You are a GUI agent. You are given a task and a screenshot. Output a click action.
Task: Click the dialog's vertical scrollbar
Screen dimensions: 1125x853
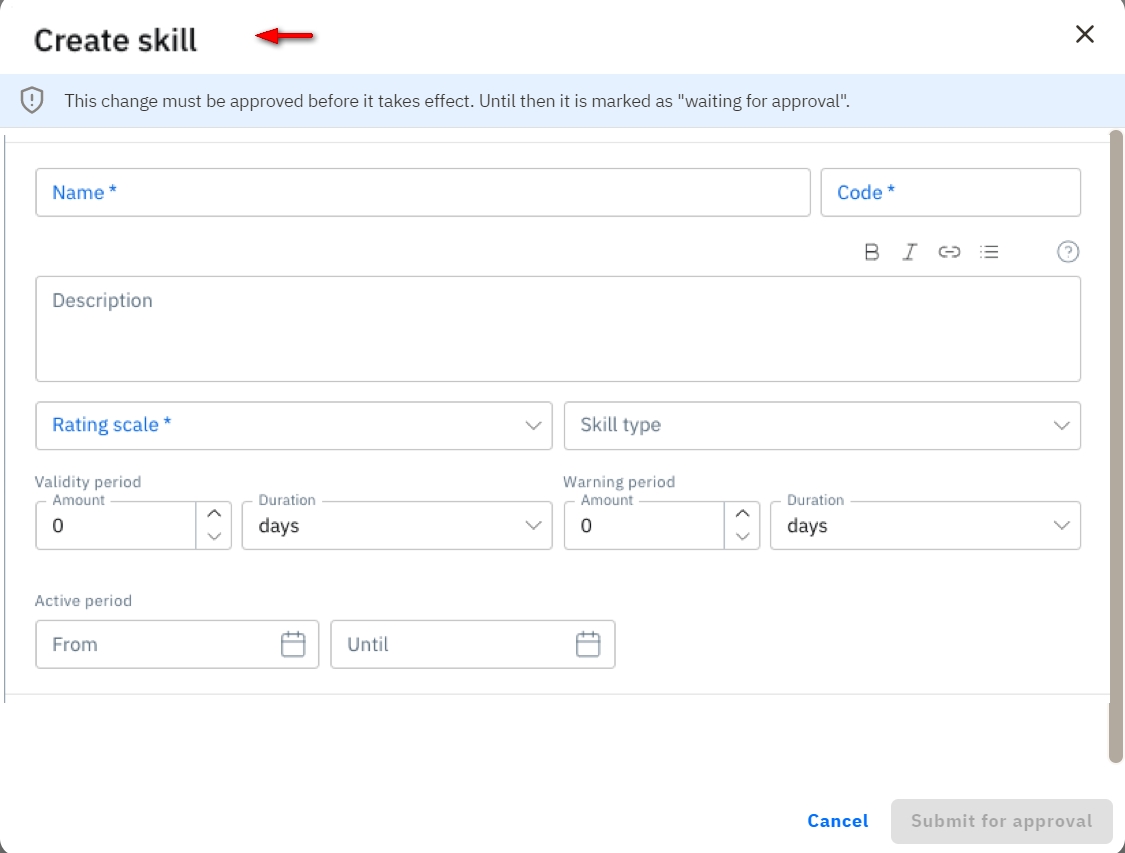(x=1116, y=445)
